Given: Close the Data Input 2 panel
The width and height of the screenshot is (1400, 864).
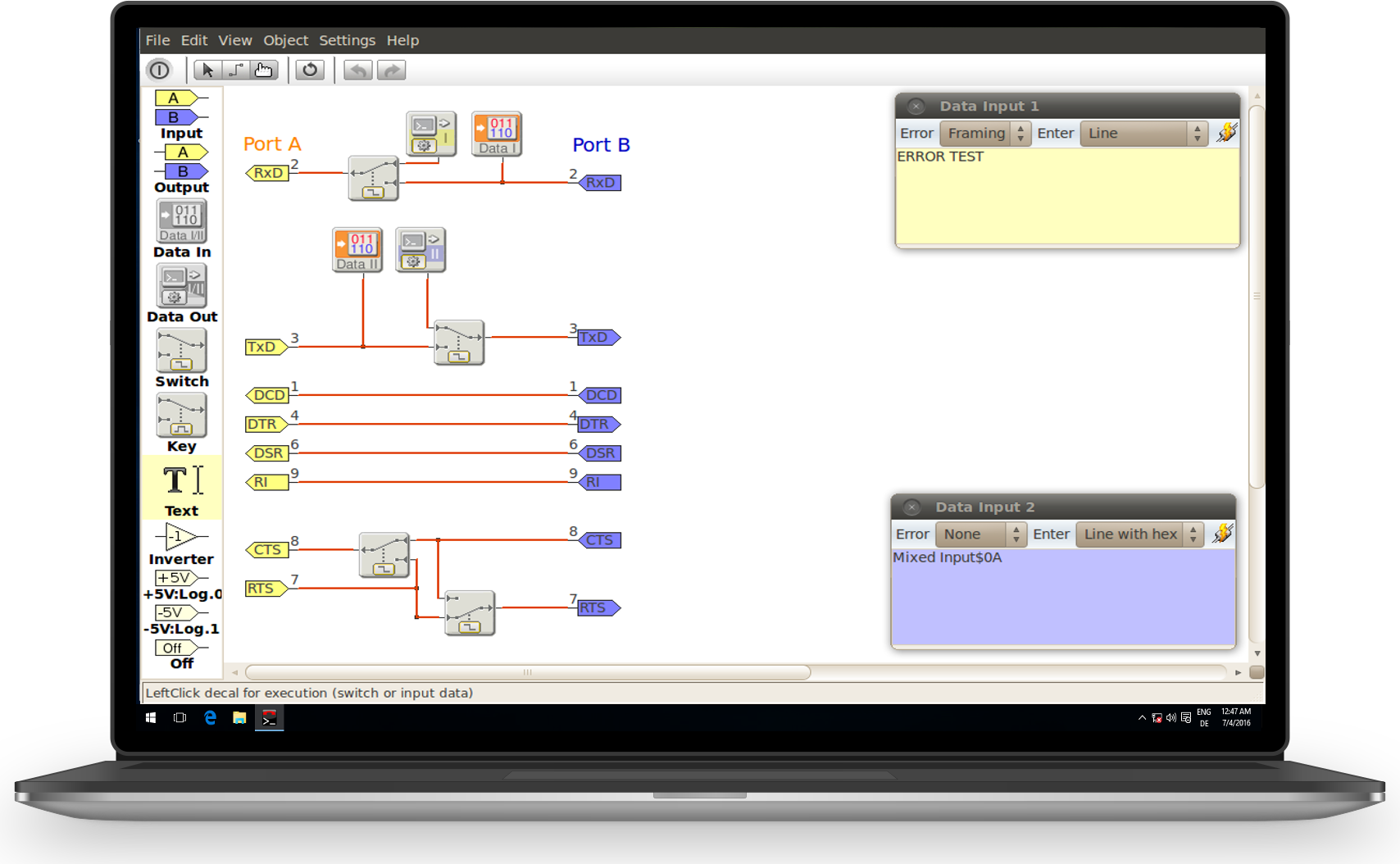Looking at the screenshot, I should click(911, 507).
